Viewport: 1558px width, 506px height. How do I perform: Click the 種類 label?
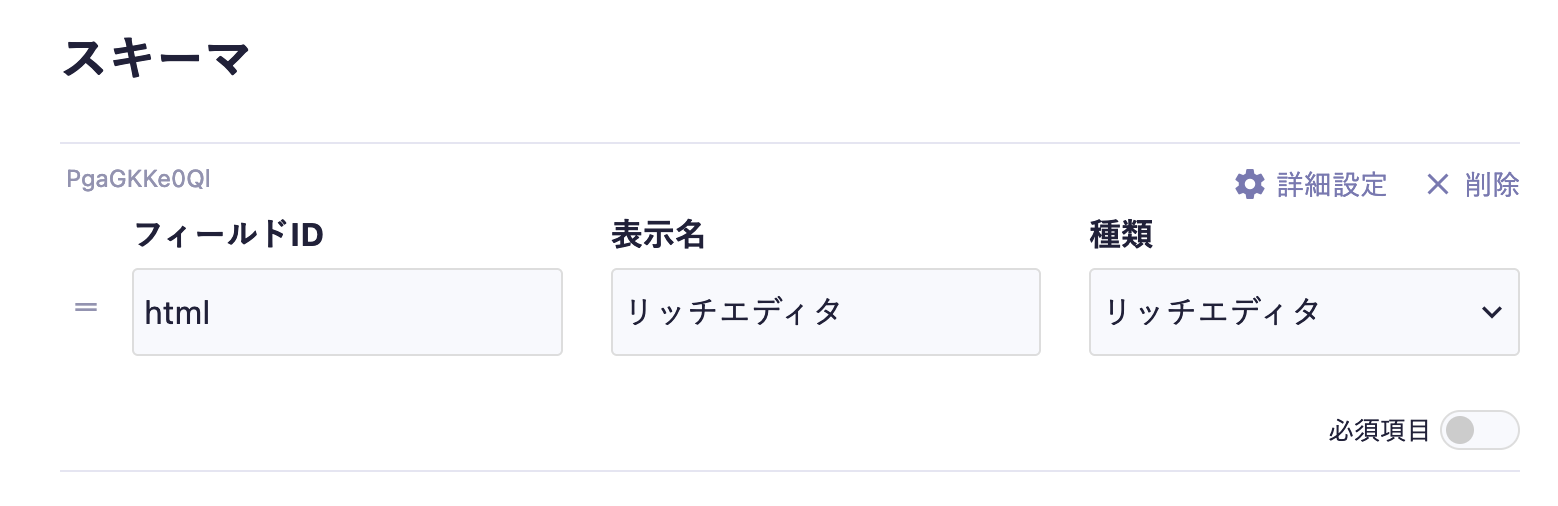click(1120, 235)
